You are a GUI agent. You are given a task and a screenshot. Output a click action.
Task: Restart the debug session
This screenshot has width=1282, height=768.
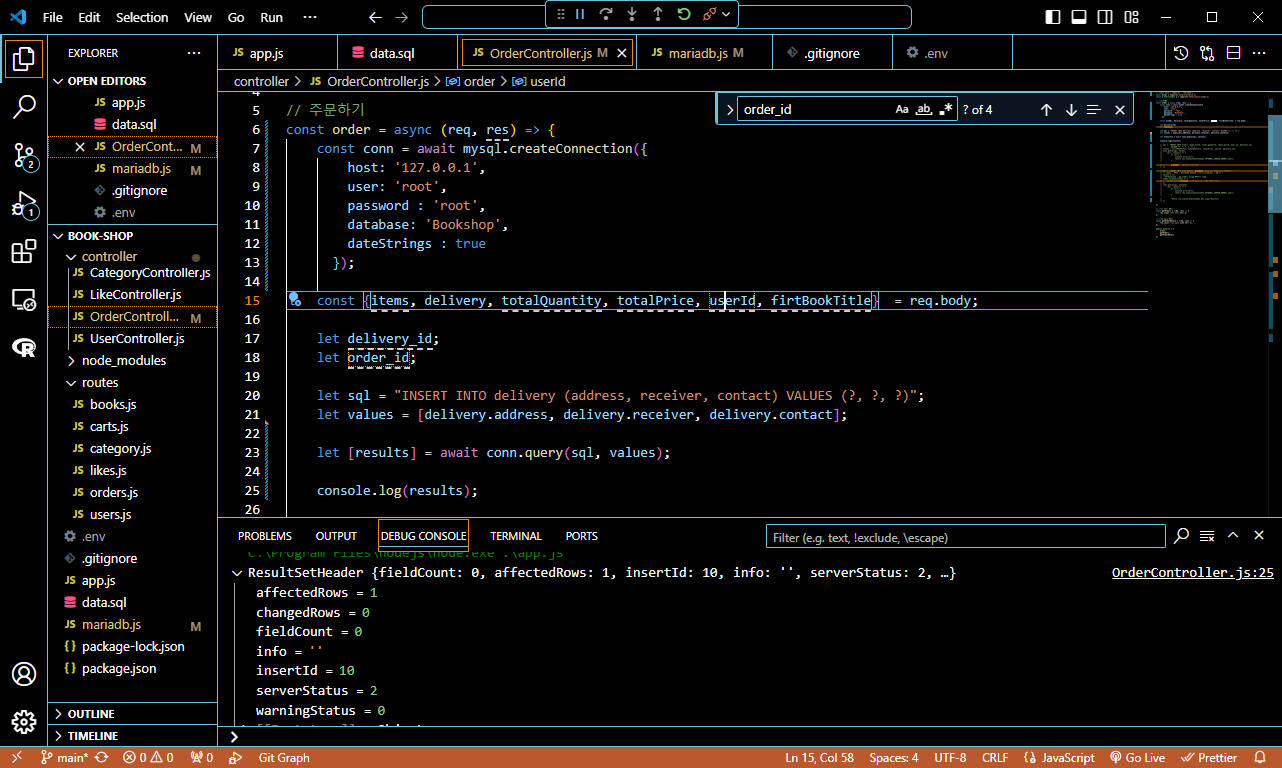684,14
